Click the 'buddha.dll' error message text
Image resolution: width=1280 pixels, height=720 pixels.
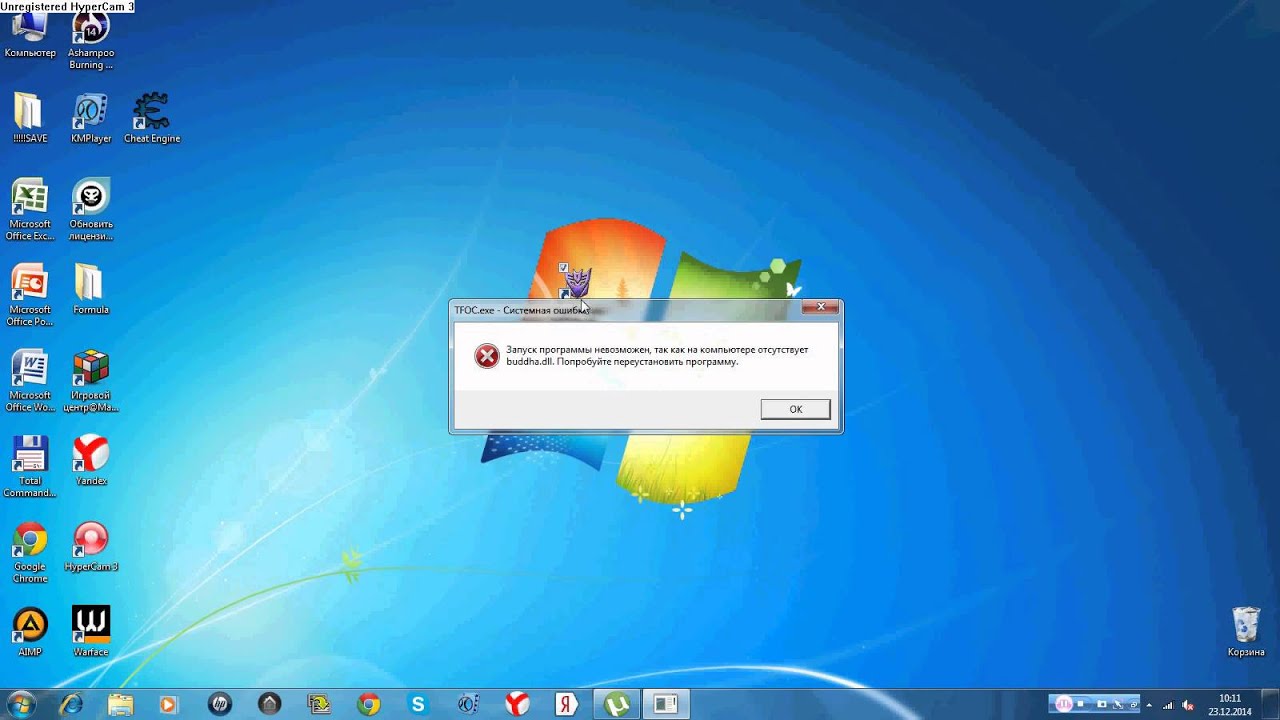[x=657, y=355]
